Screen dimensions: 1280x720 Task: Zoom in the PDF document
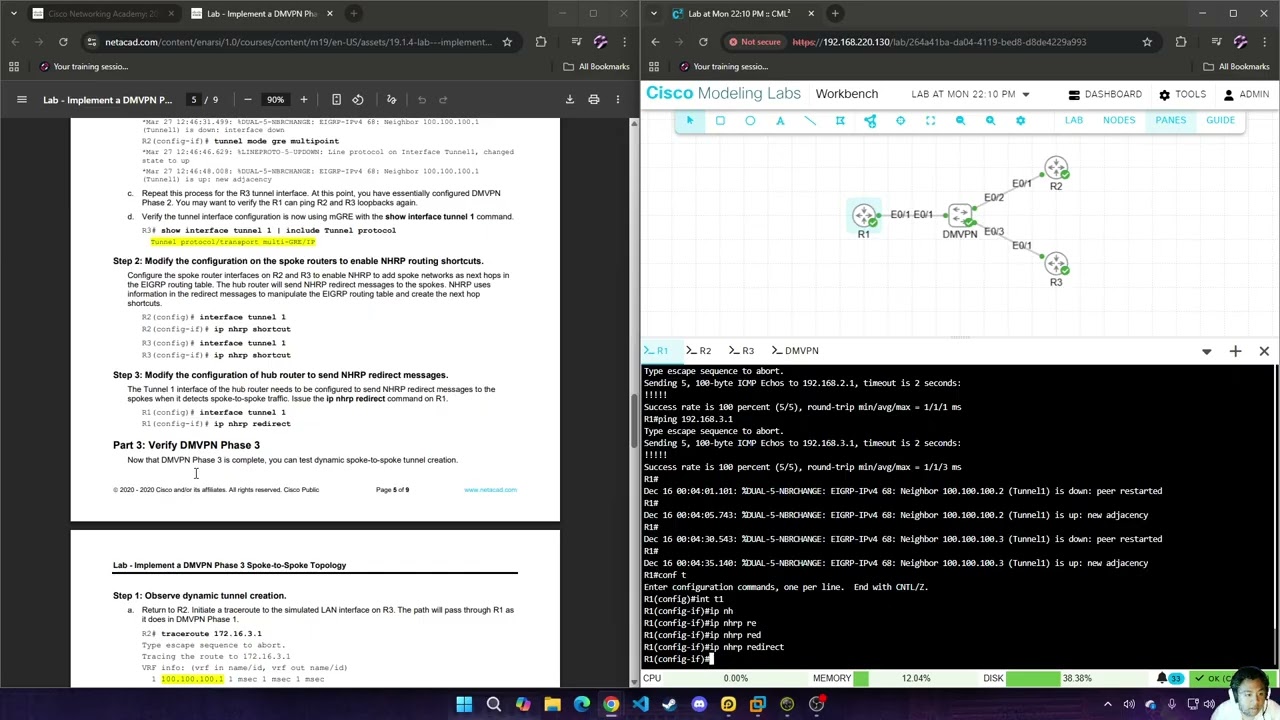(x=304, y=99)
